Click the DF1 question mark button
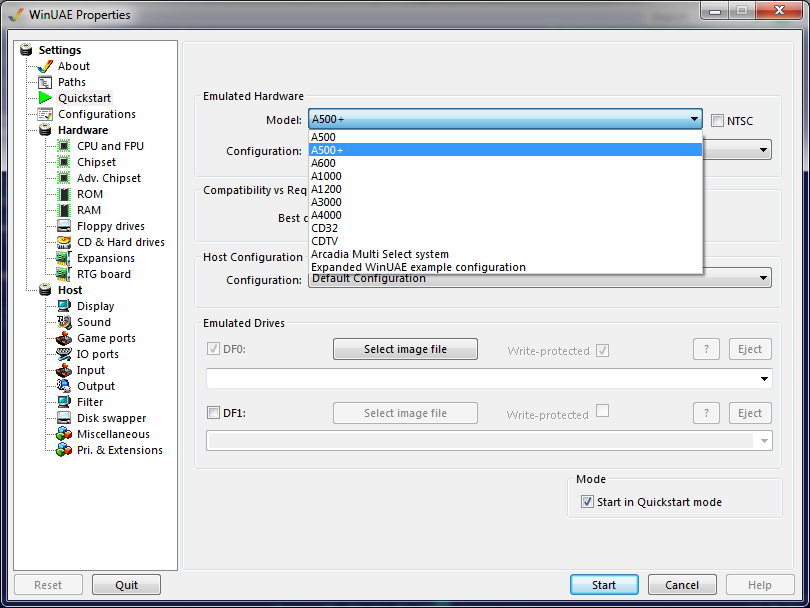 [x=706, y=413]
